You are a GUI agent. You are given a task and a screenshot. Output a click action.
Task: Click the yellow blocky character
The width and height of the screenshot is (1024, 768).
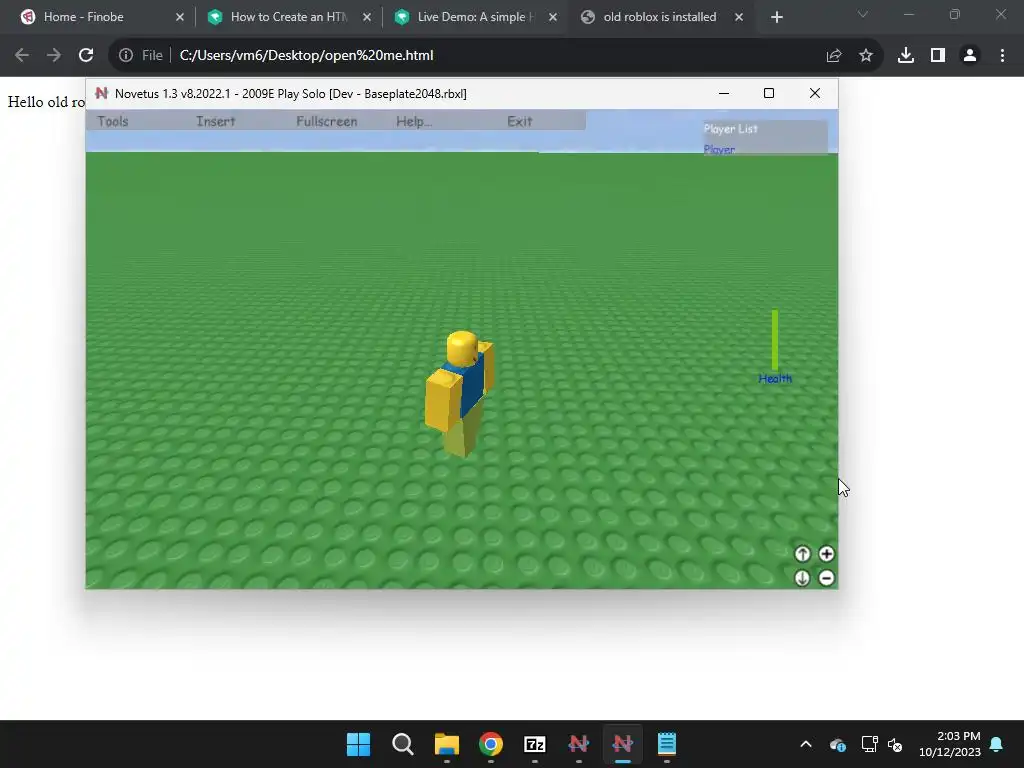coord(459,393)
